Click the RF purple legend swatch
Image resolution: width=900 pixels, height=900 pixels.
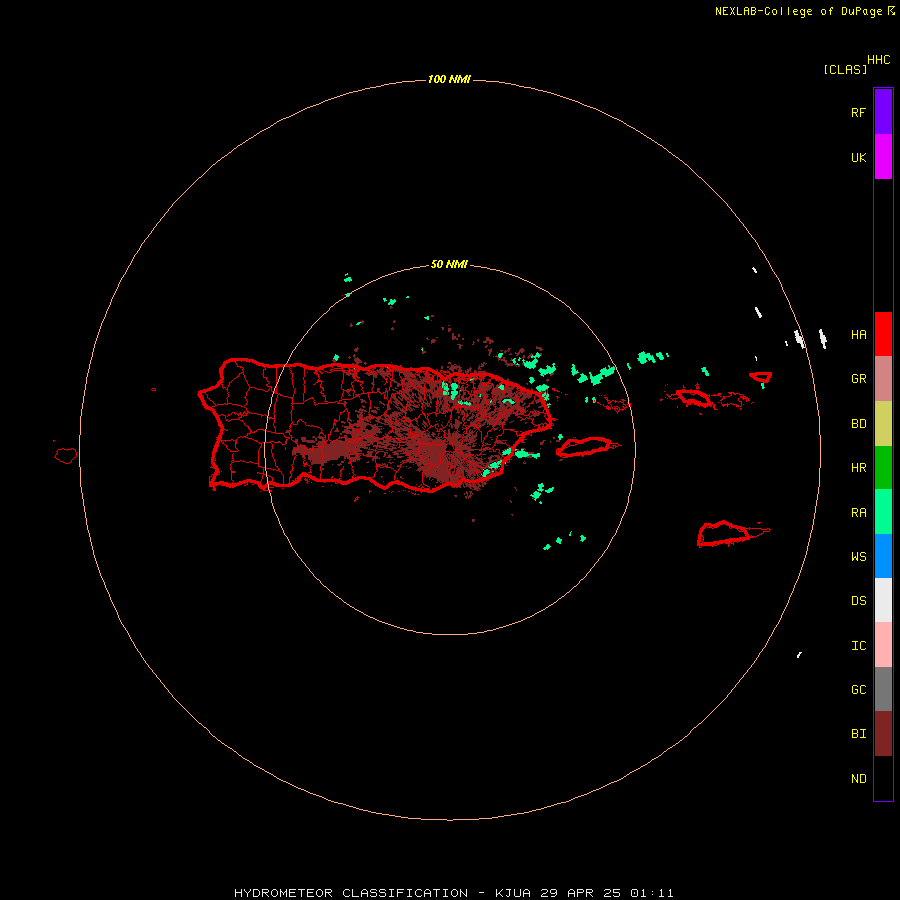[x=883, y=112]
